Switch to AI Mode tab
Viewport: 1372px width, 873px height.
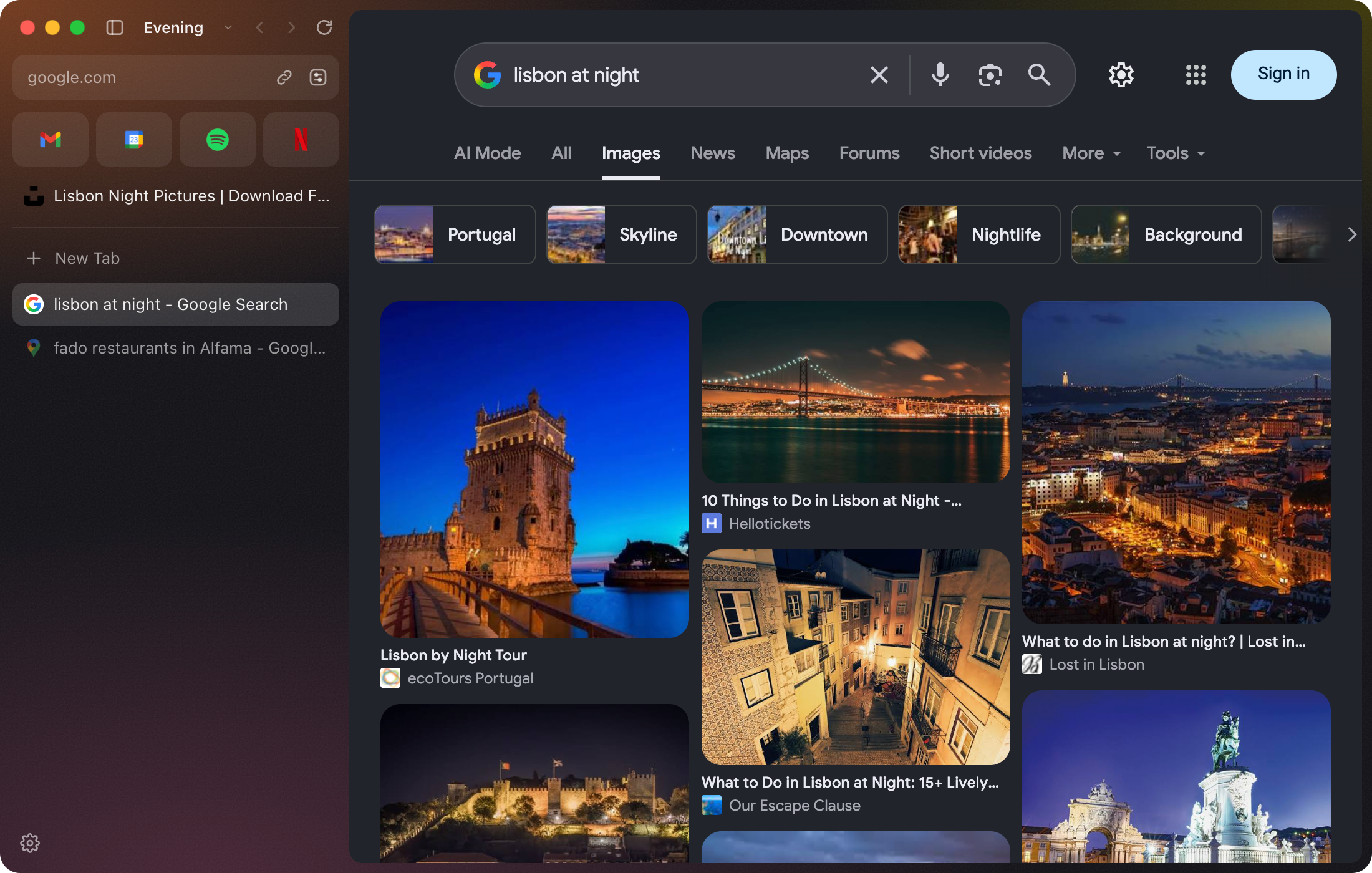coord(487,153)
